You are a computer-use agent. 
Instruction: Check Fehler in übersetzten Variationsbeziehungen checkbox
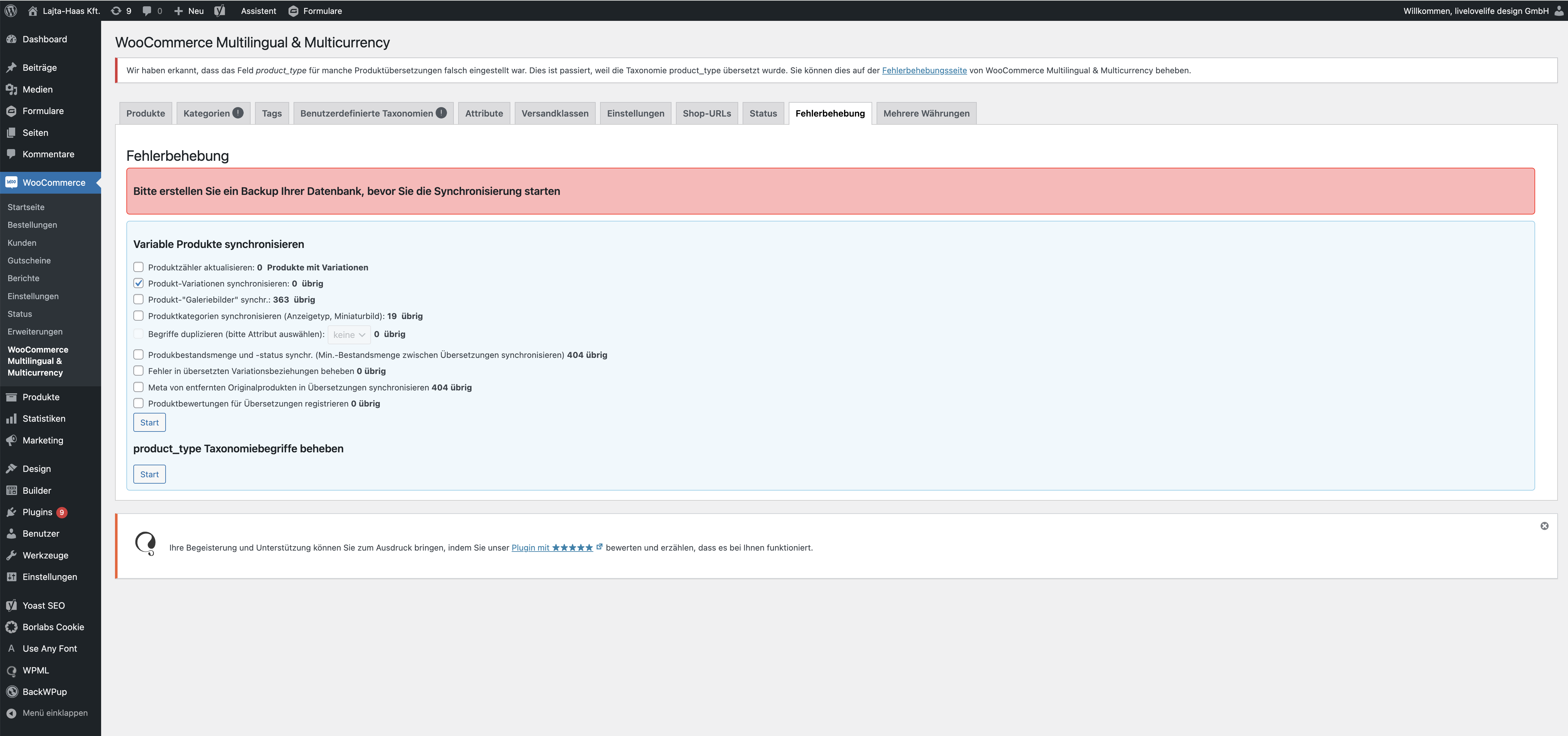tap(138, 371)
